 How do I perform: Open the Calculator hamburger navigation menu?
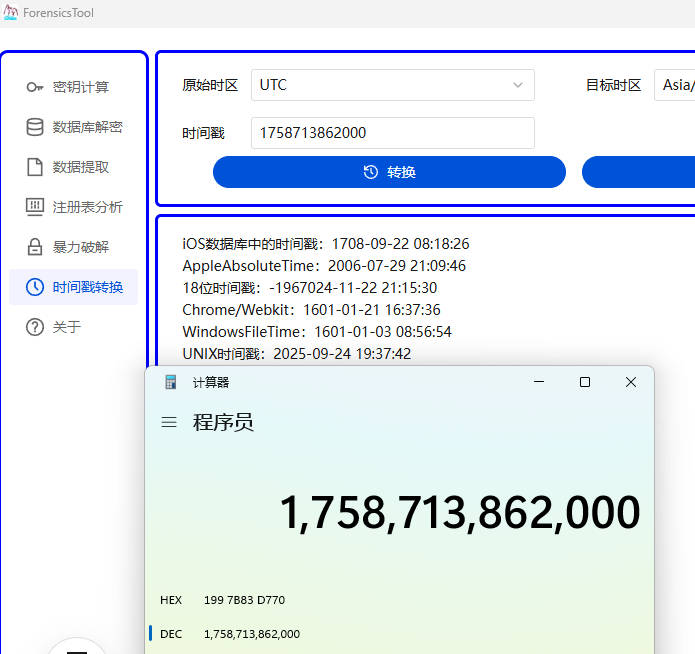coord(169,422)
